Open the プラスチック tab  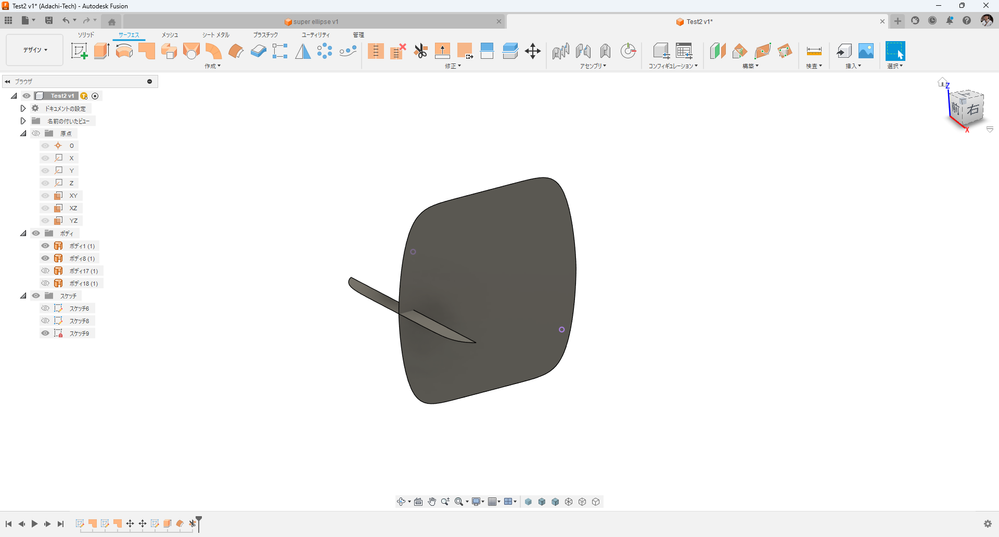point(265,35)
